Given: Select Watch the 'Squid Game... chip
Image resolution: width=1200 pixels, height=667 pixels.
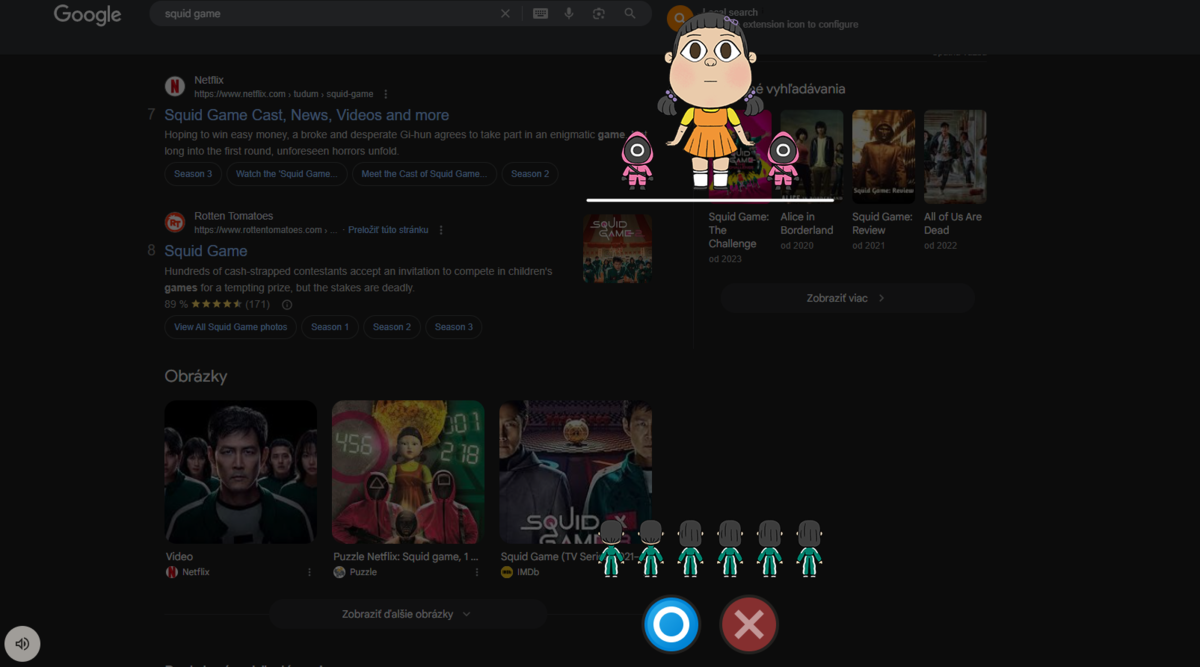Looking at the screenshot, I should click(287, 174).
